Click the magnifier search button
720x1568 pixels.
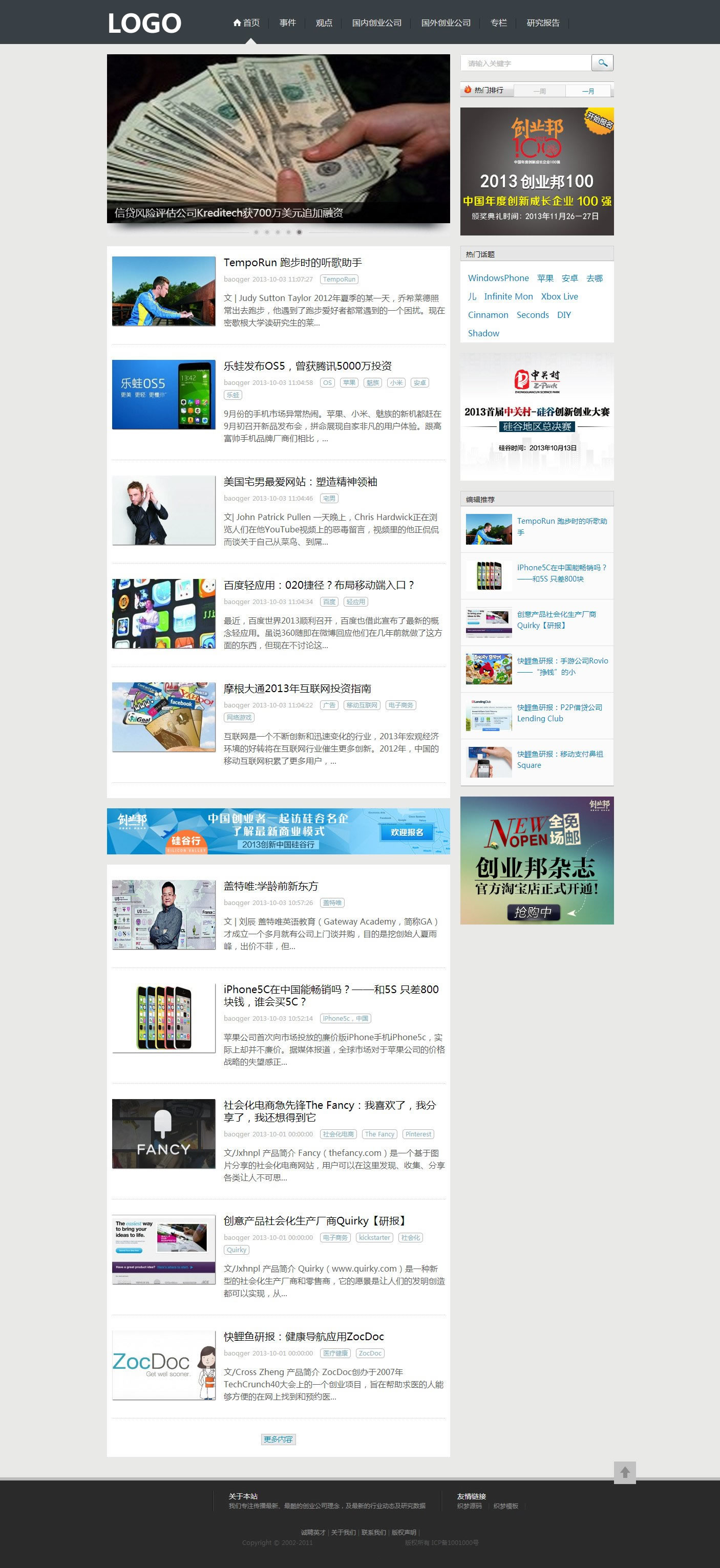click(602, 62)
